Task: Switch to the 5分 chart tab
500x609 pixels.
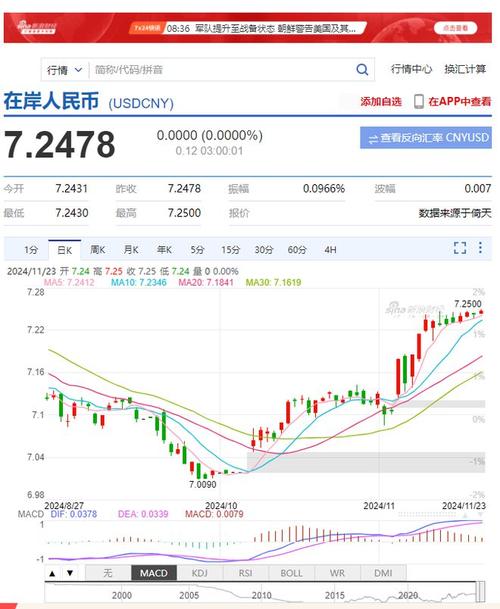Action: click(197, 250)
